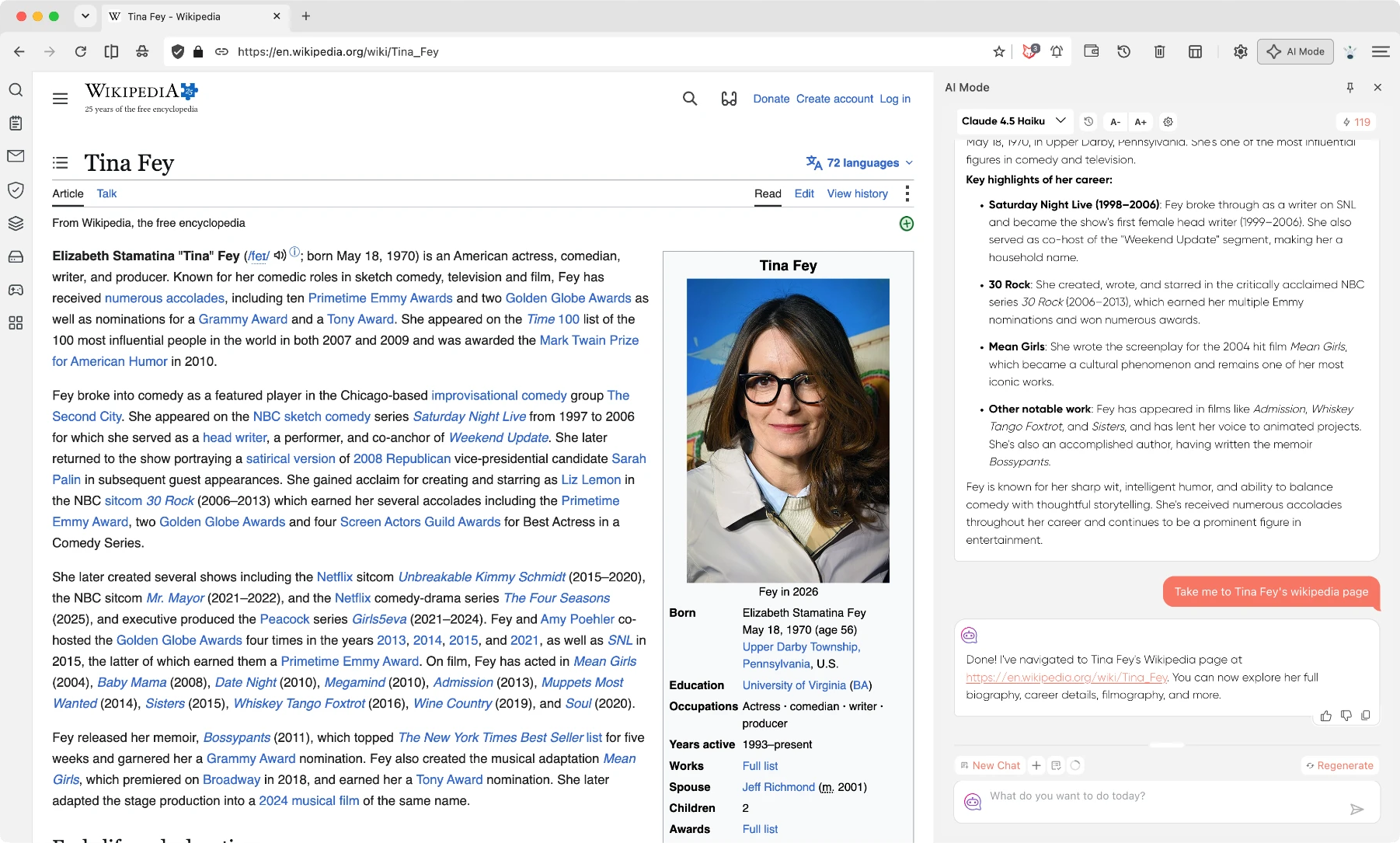Open the browser sidebar search icon
1400x843 pixels.
click(x=16, y=90)
